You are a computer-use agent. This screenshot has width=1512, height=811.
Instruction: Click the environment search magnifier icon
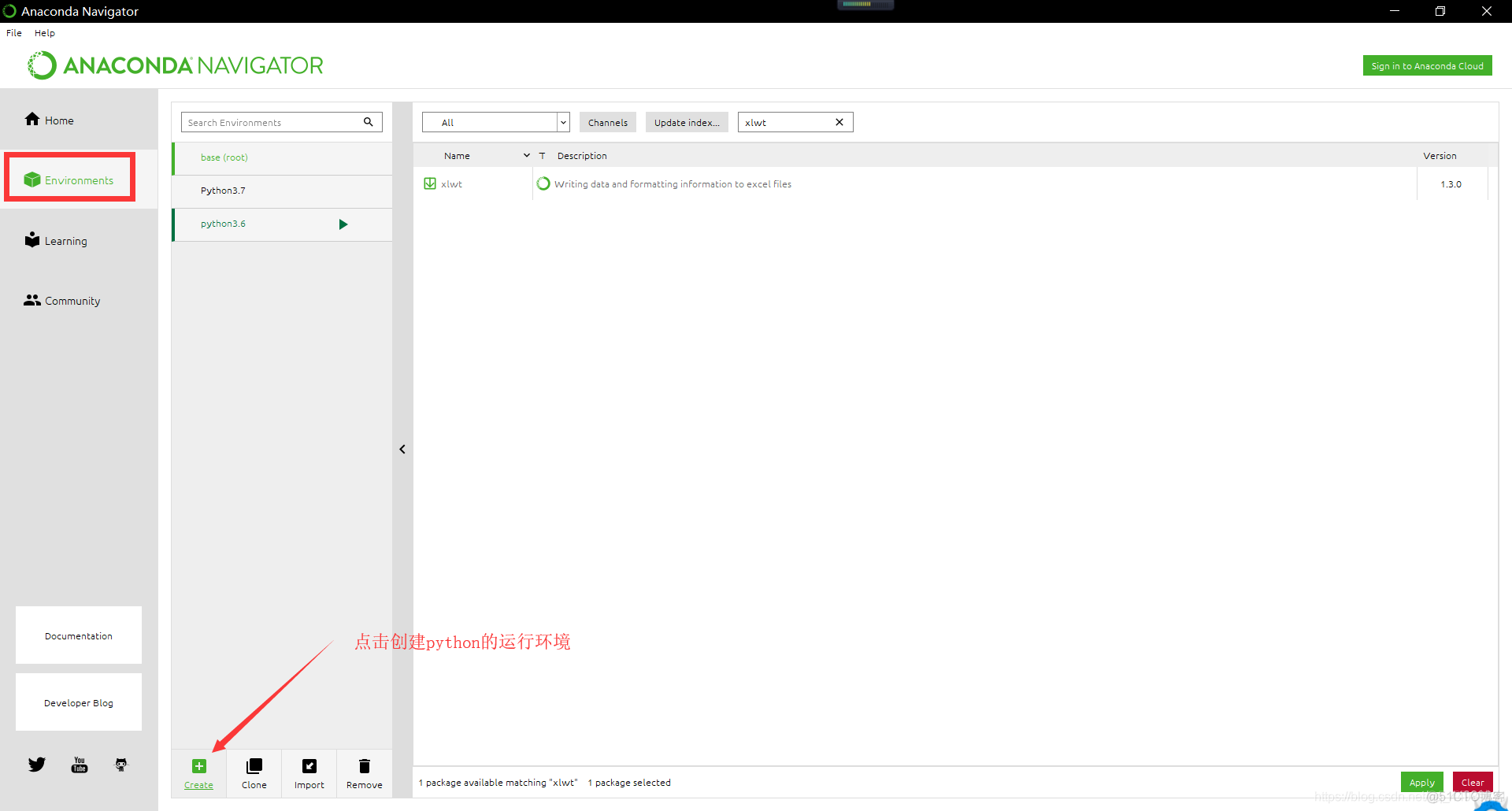tap(368, 122)
